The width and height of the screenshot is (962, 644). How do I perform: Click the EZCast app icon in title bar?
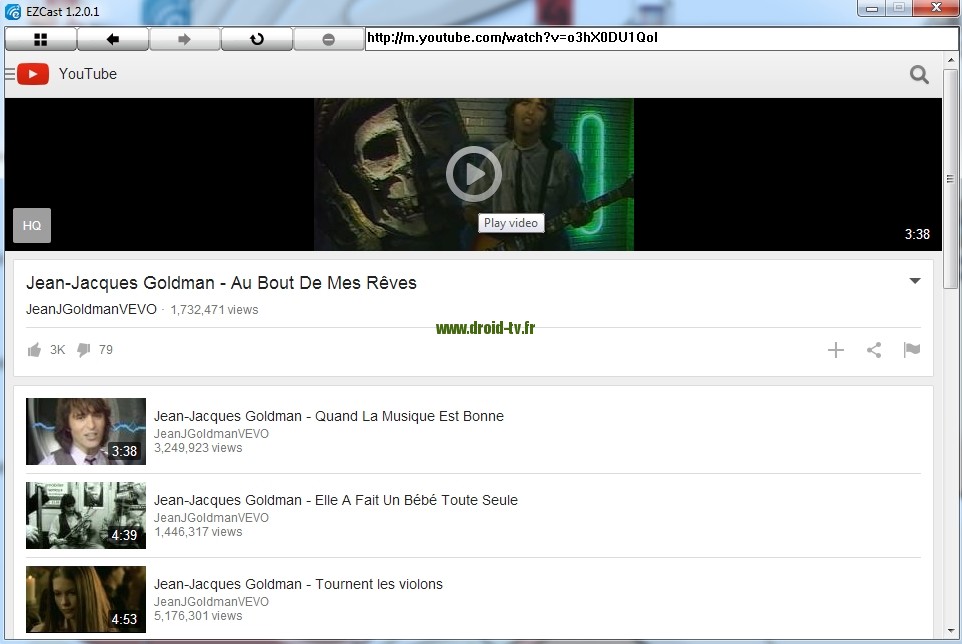click(x=12, y=12)
